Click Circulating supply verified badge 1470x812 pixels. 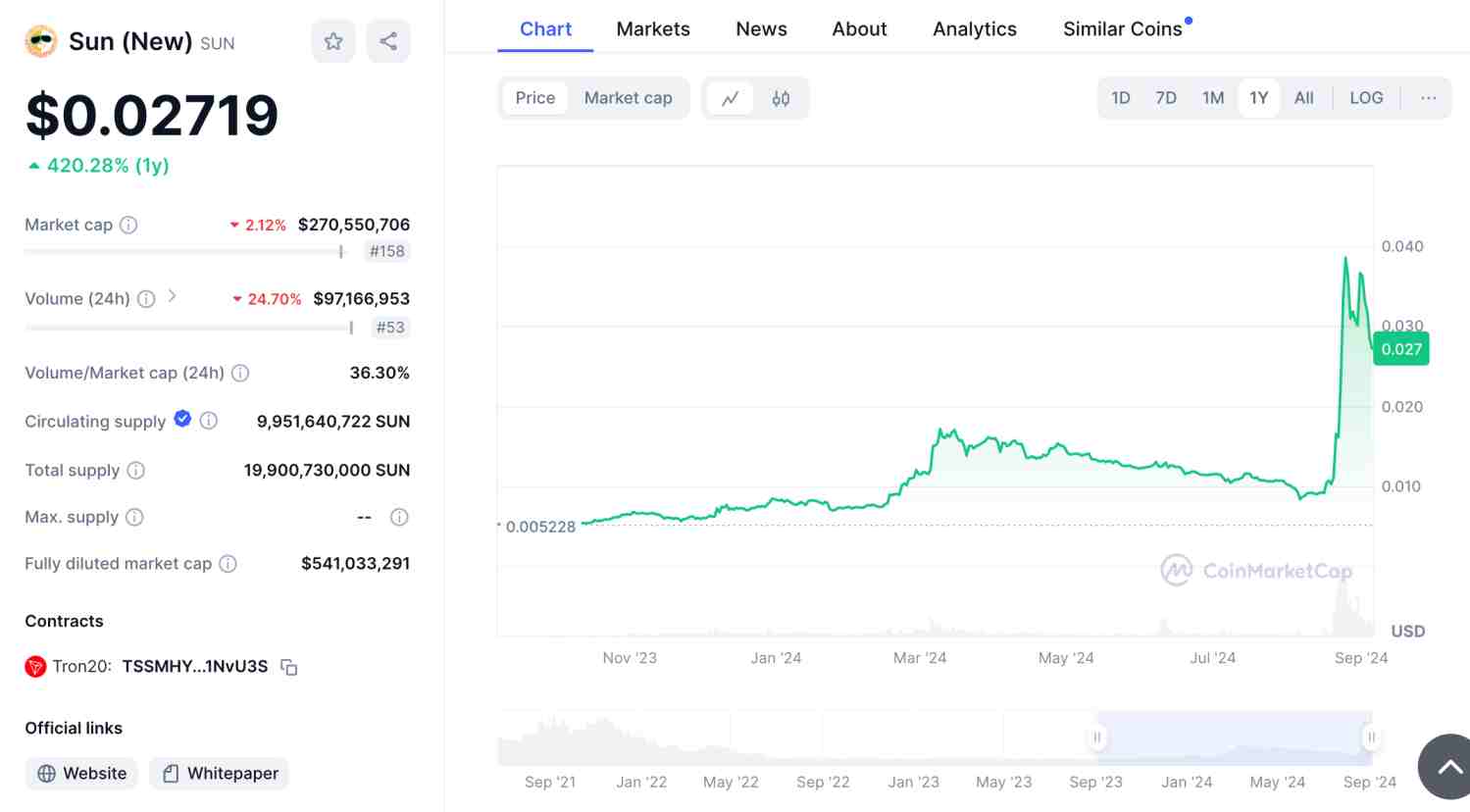[182, 419]
